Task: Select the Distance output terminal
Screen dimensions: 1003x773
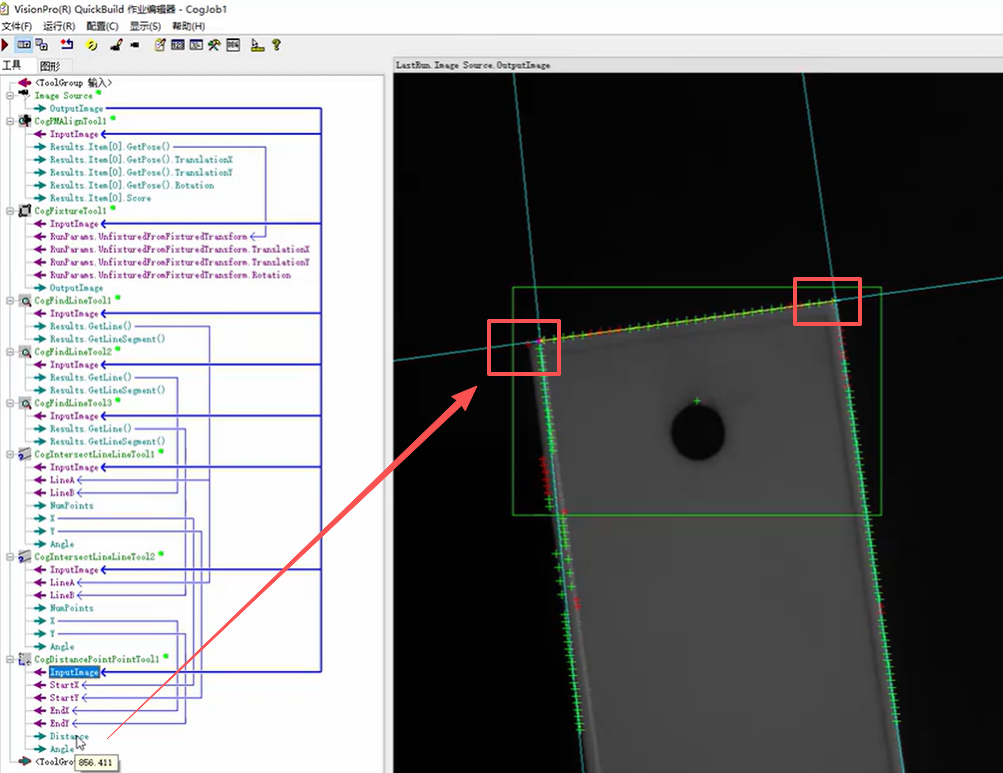Action: point(69,736)
